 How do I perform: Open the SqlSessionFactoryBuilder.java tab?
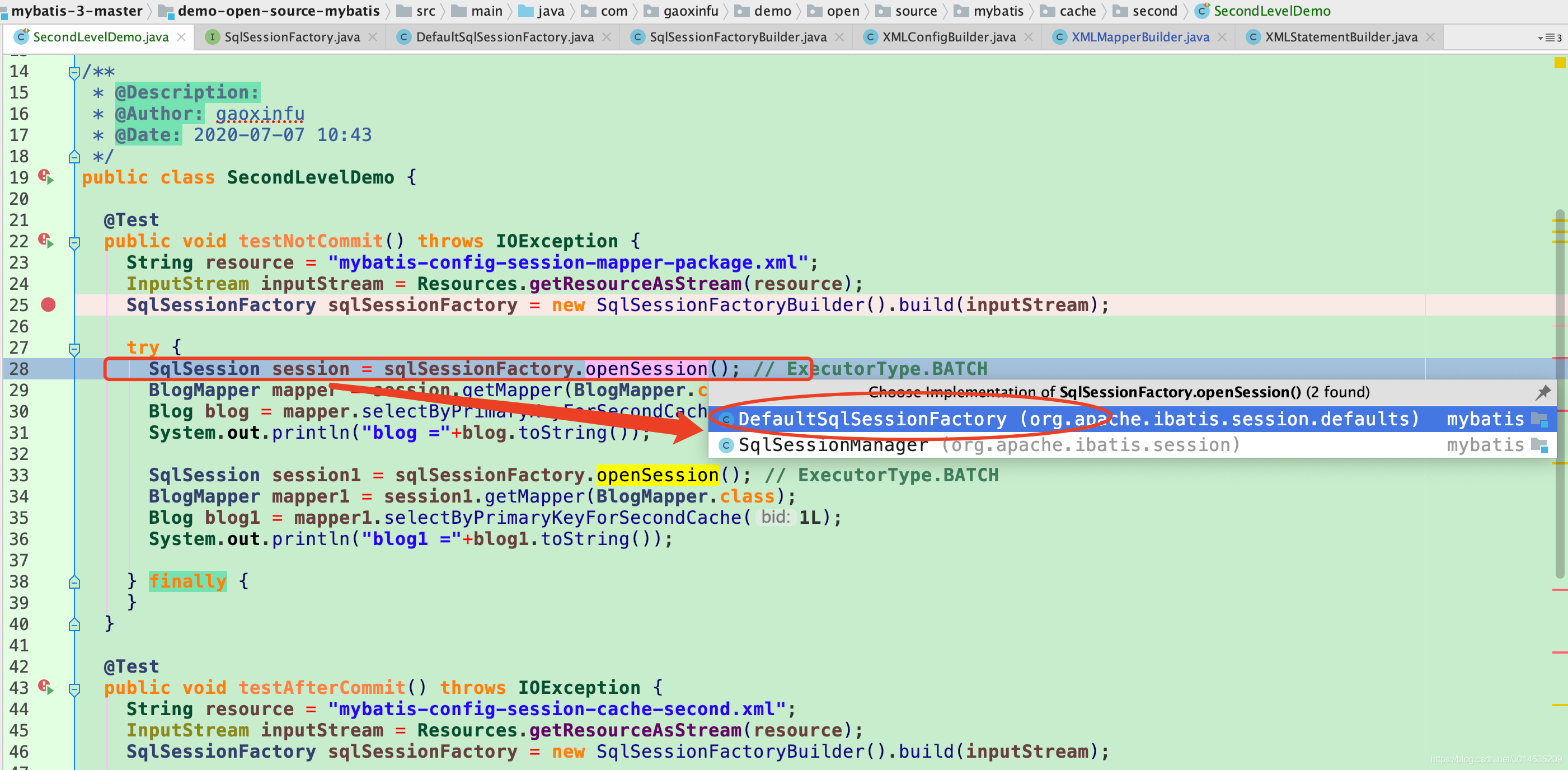coord(738,37)
